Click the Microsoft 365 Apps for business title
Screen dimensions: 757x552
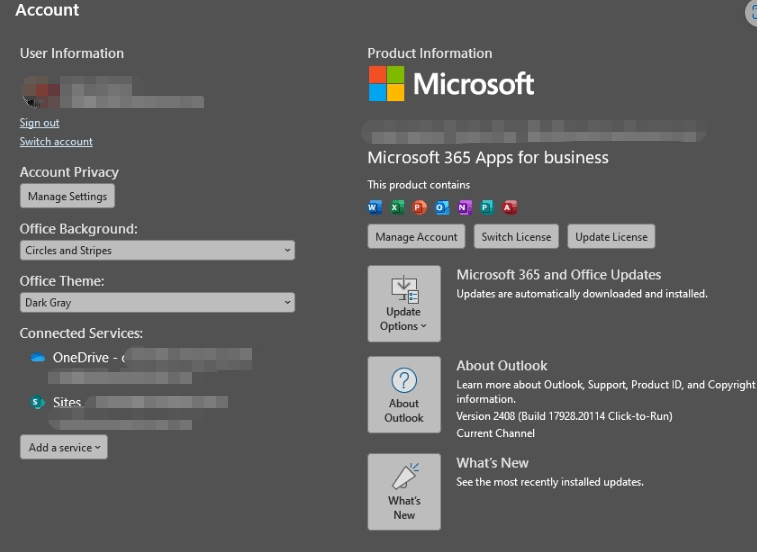[x=488, y=158]
